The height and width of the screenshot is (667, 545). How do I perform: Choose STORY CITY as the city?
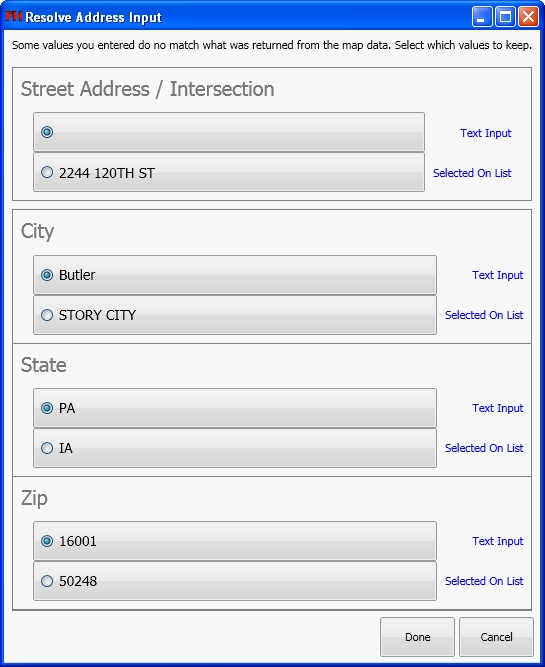(235, 315)
